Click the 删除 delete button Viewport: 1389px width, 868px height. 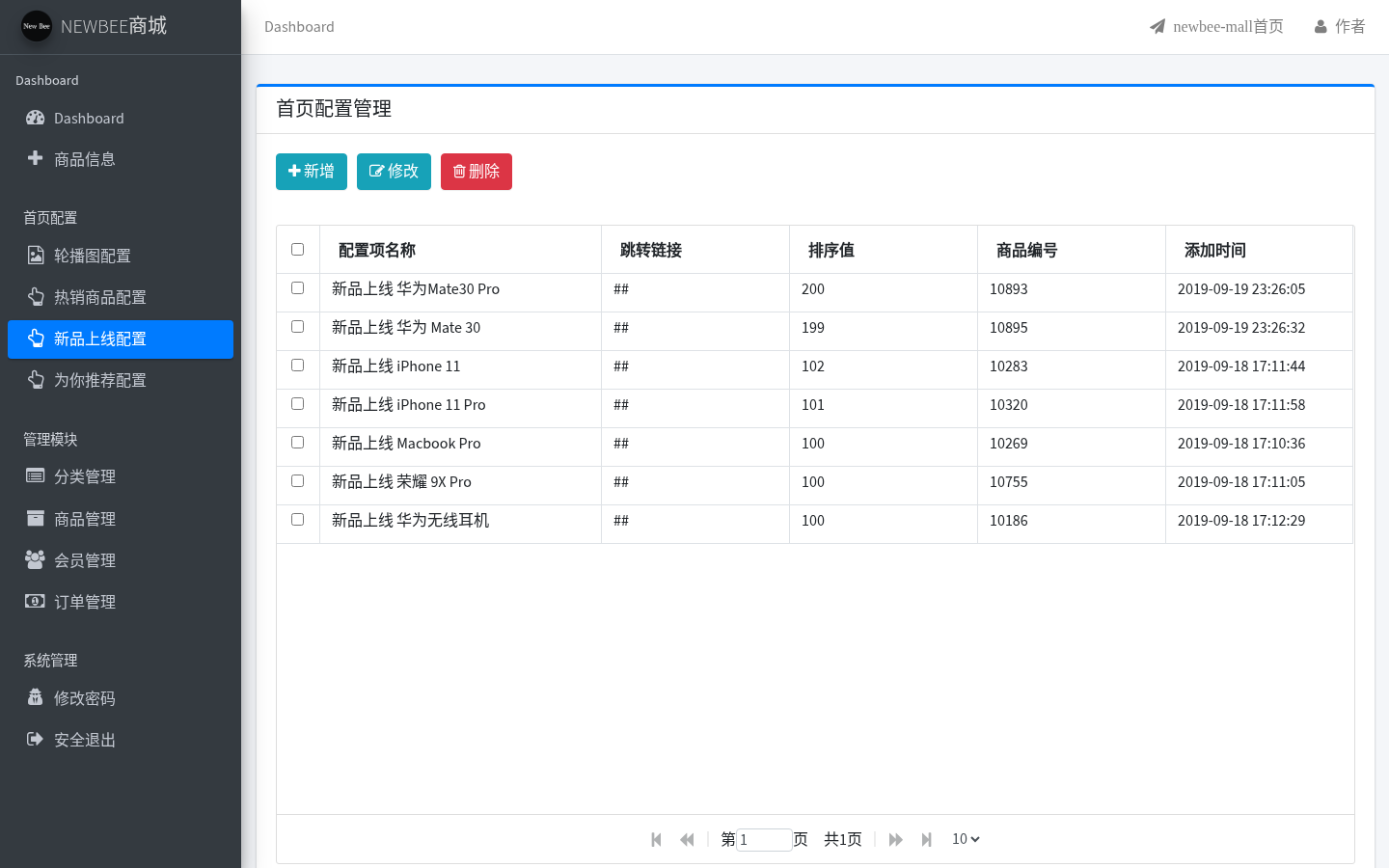click(477, 172)
